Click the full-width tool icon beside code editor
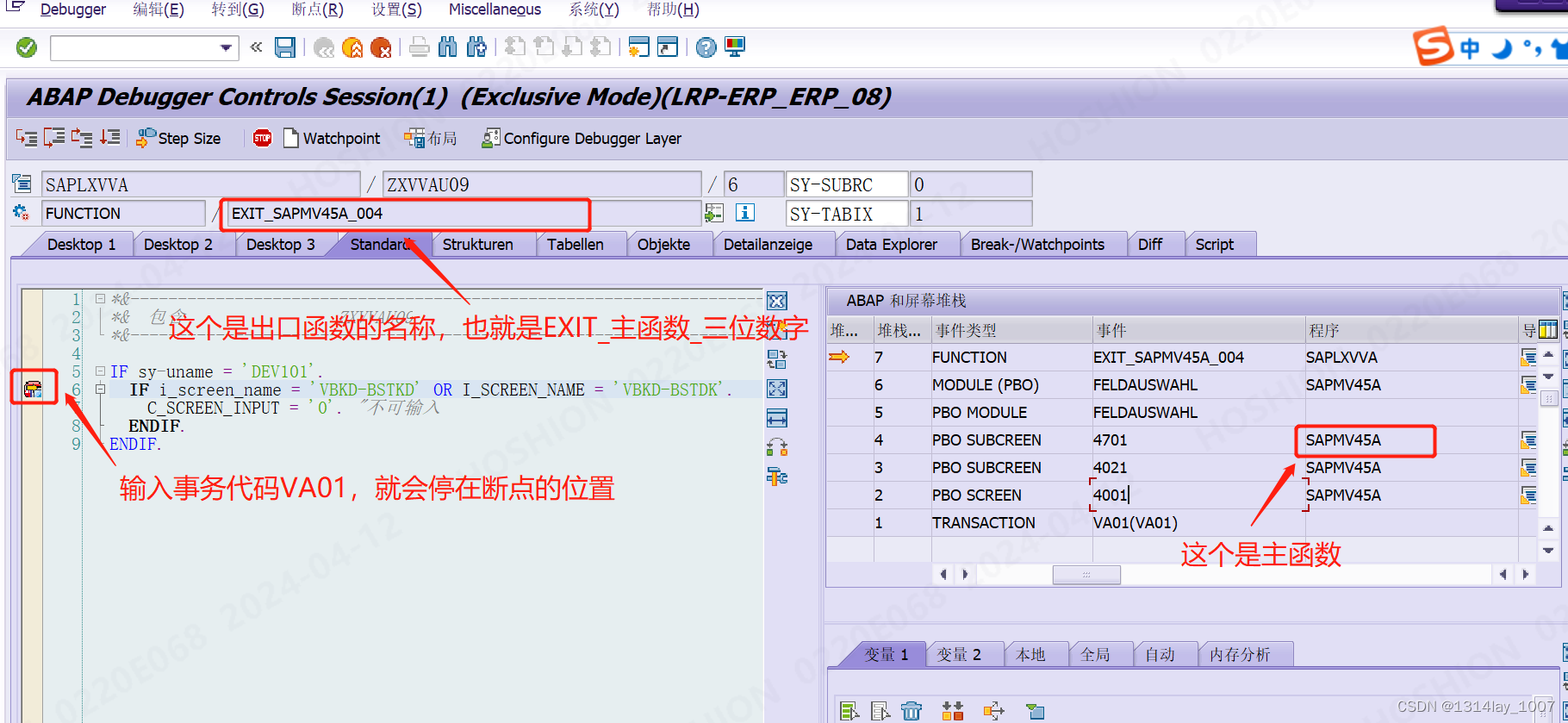Image resolution: width=1568 pixels, height=723 pixels. (x=777, y=419)
